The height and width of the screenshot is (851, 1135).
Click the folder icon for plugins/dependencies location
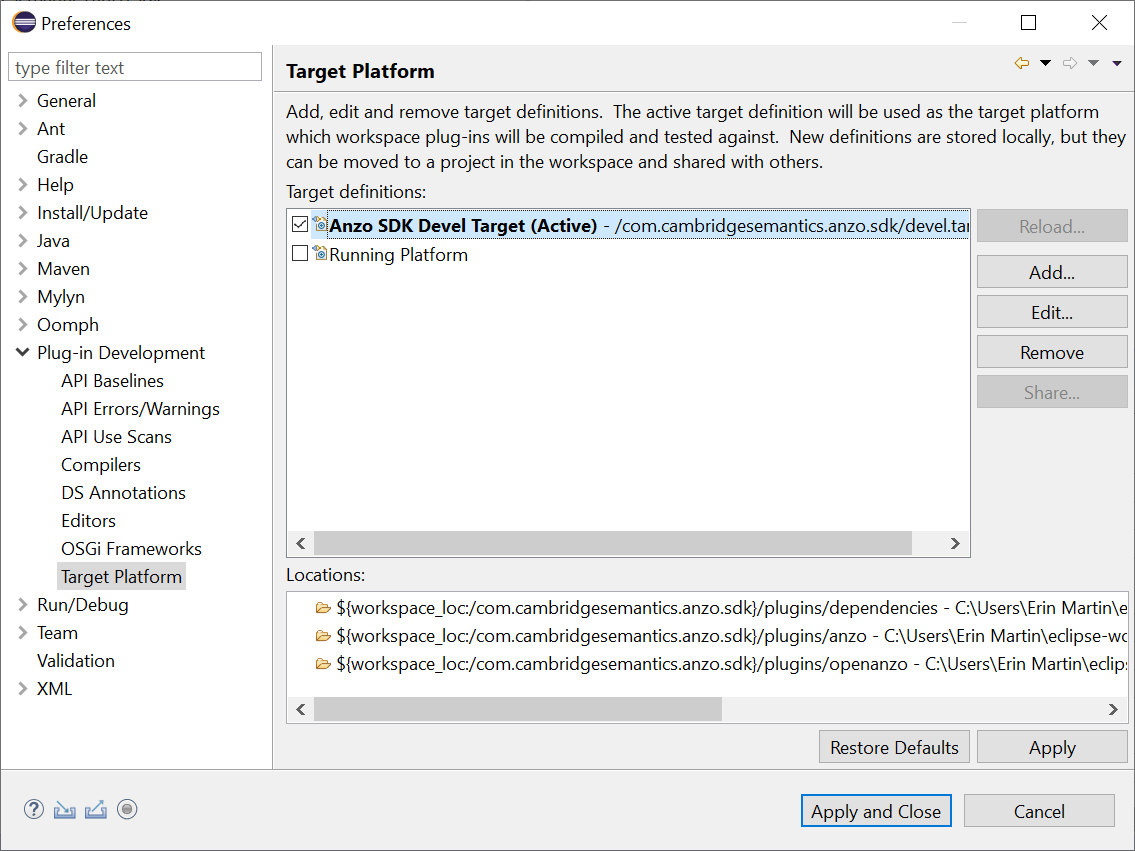tap(323, 608)
